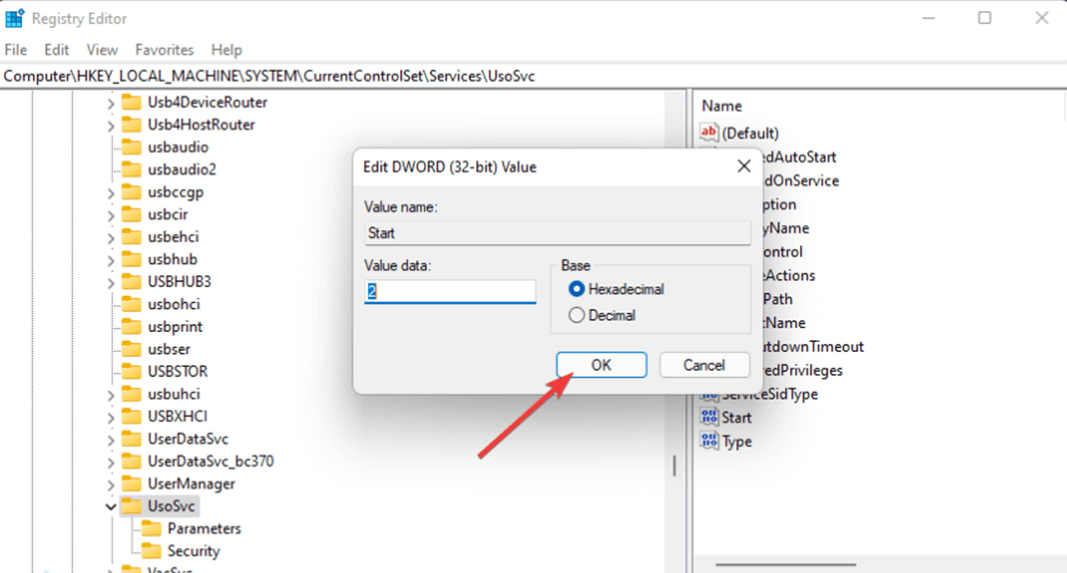Expand the UserDataSvc key
The height and width of the screenshot is (573, 1067).
point(110,440)
